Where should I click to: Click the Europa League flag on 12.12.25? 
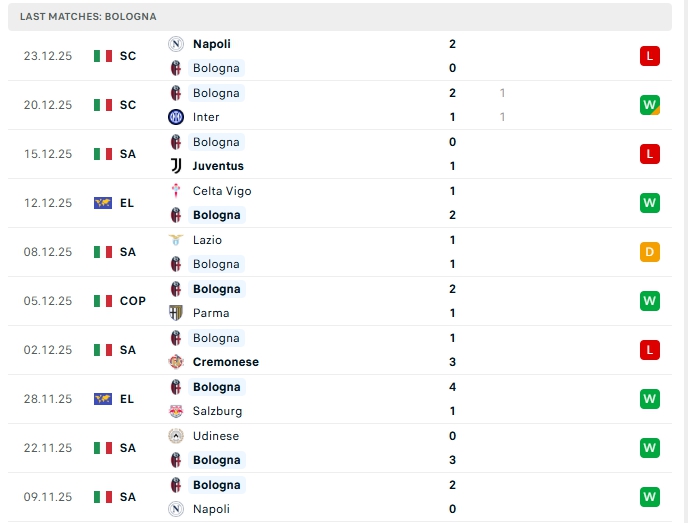(x=103, y=203)
